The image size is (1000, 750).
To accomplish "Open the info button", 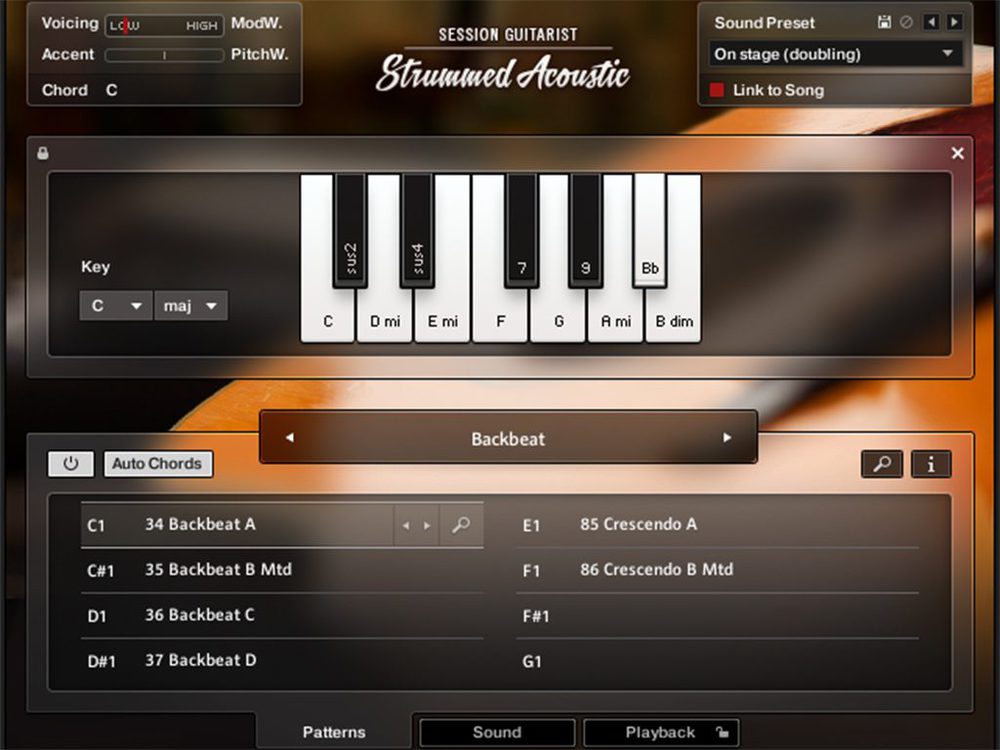I will click(x=931, y=464).
